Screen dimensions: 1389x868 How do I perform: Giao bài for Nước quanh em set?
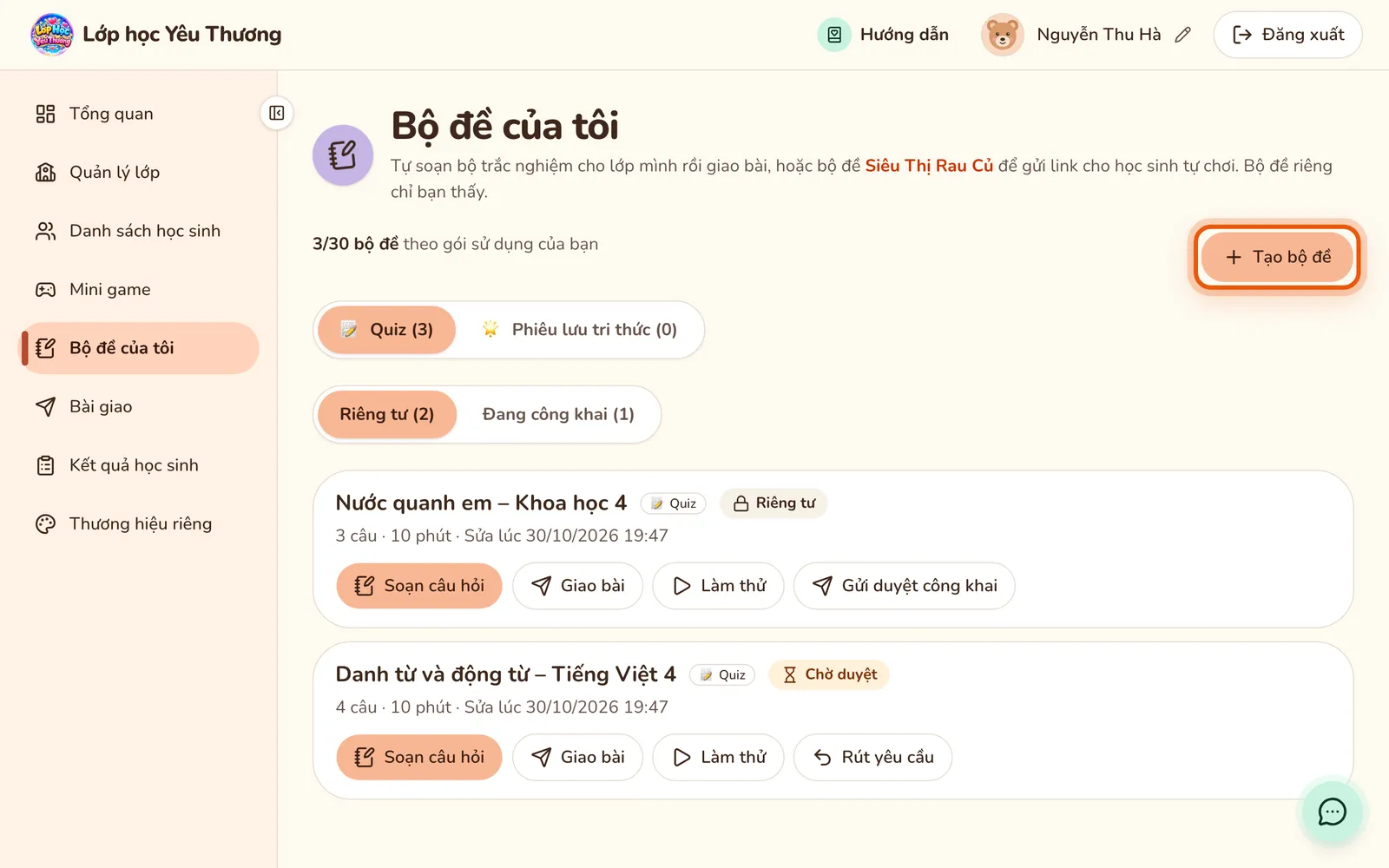click(x=577, y=586)
